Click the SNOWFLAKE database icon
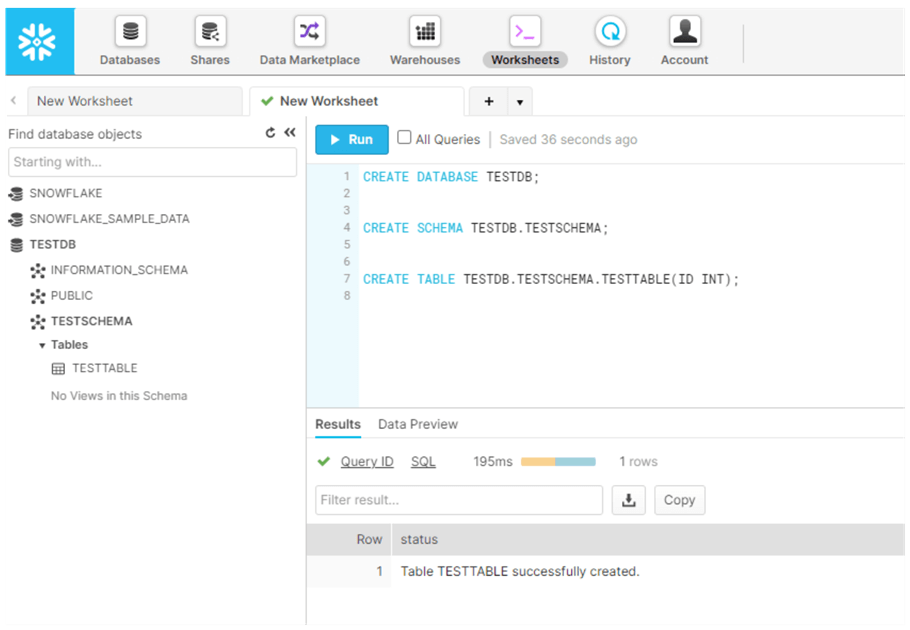The width and height of the screenshot is (910, 630). pyautogui.click(x=16, y=194)
